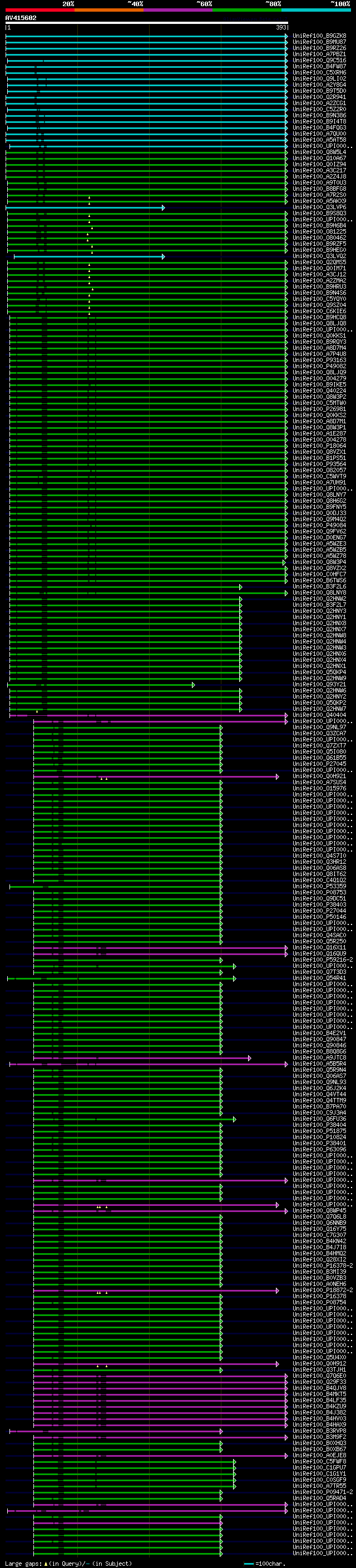Select the UniRef100_Q8W5L4 label
This screenshot has width=356, height=1568.
319,152
